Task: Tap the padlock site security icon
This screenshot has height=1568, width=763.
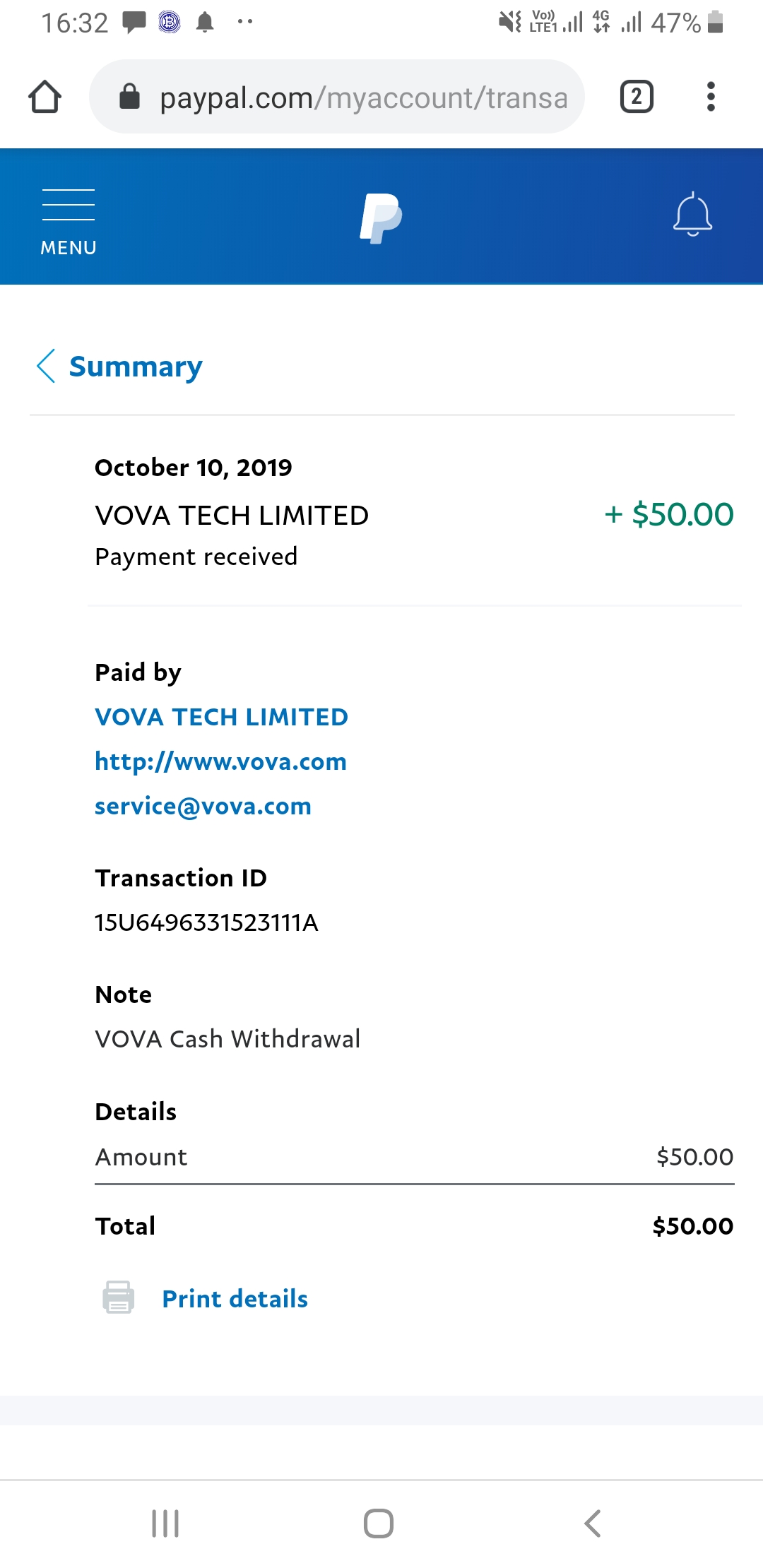Action: tap(129, 97)
